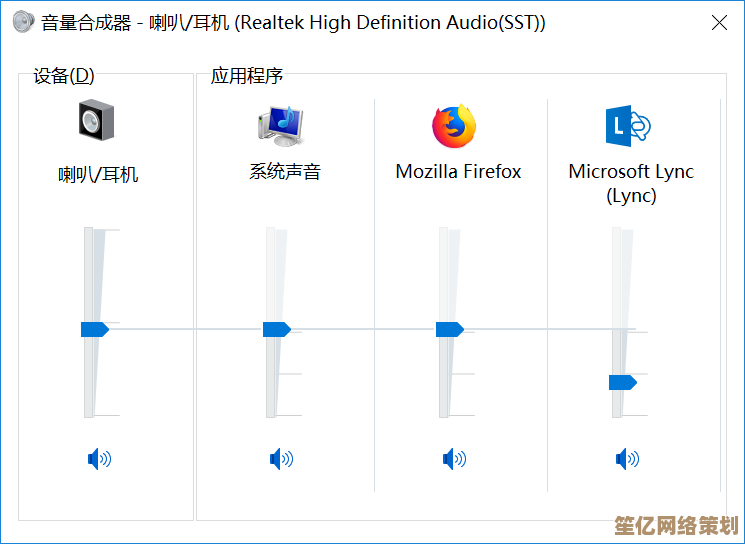Mute the 喇叭/耳机 device volume

(x=99, y=459)
